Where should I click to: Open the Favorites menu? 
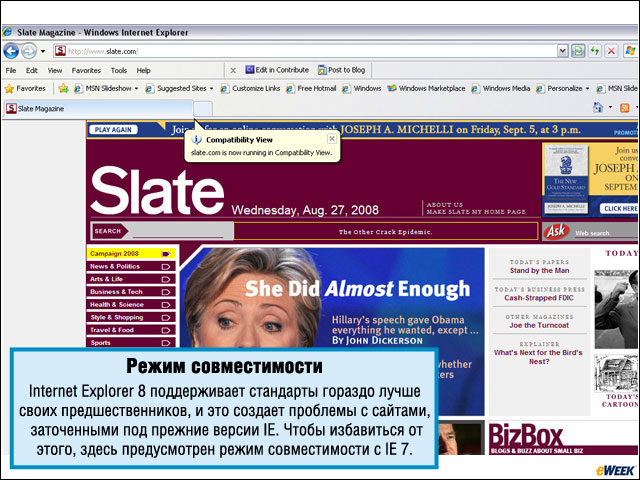[x=86, y=70]
